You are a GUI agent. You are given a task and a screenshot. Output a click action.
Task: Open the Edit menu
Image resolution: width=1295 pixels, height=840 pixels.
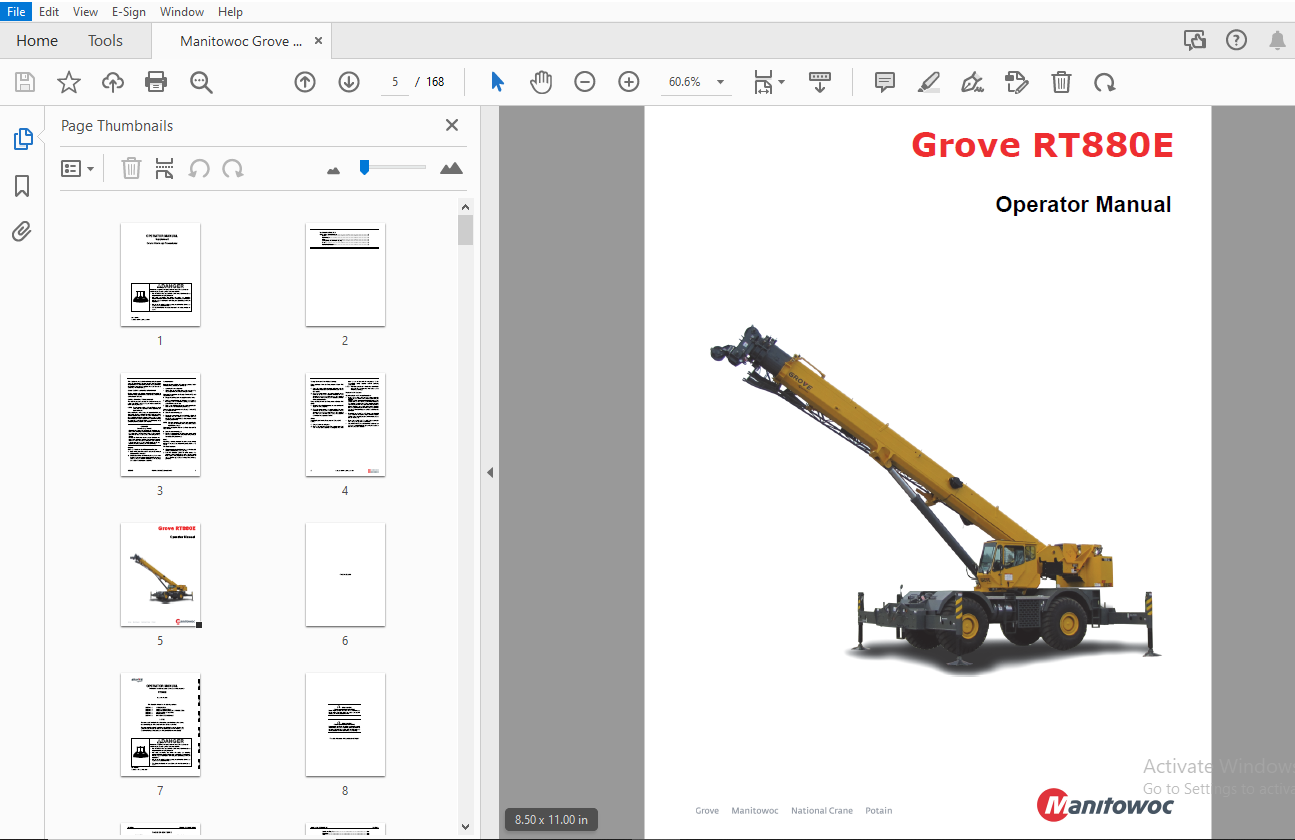pos(49,12)
